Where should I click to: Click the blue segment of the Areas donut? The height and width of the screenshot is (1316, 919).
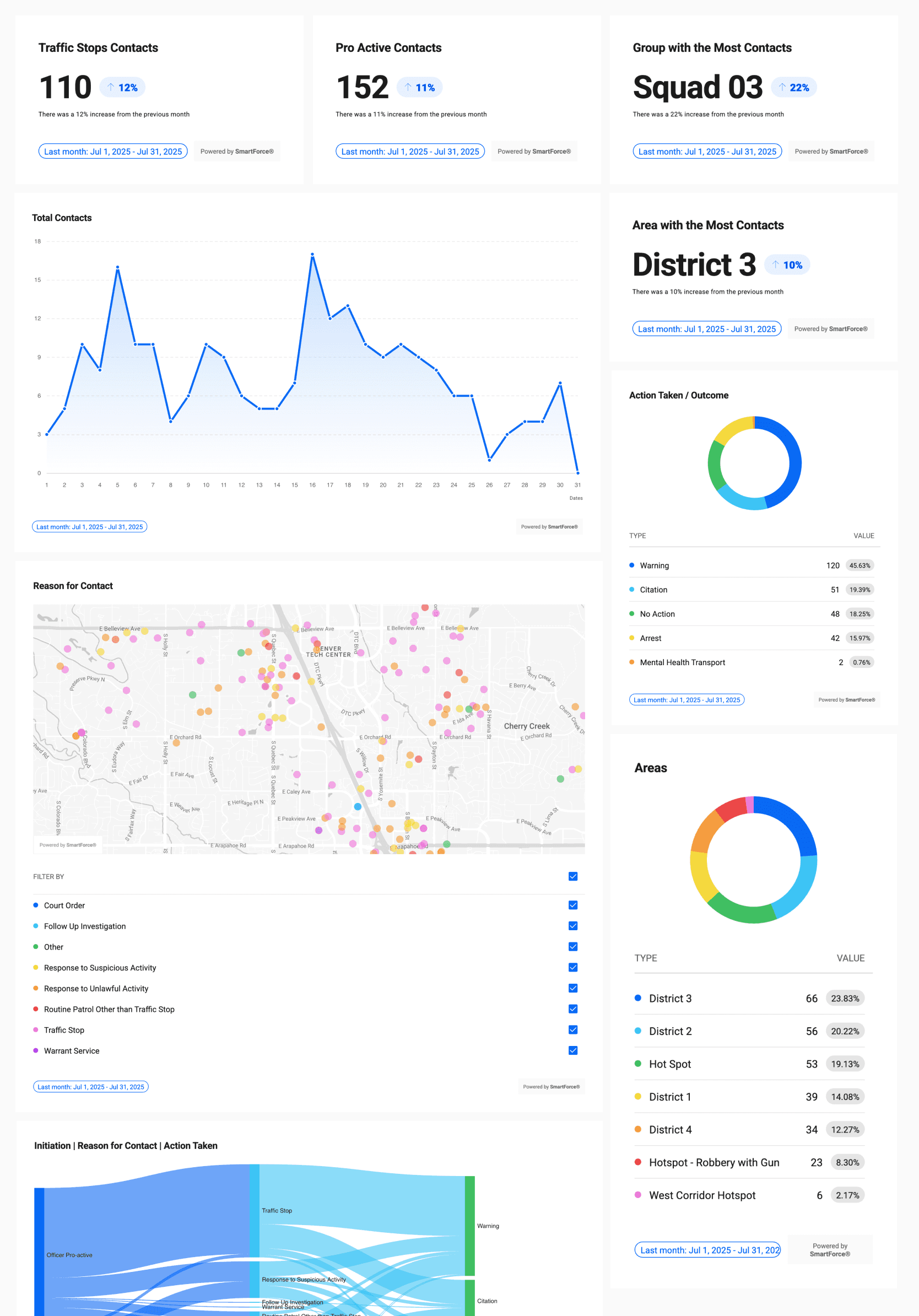click(791, 819)
